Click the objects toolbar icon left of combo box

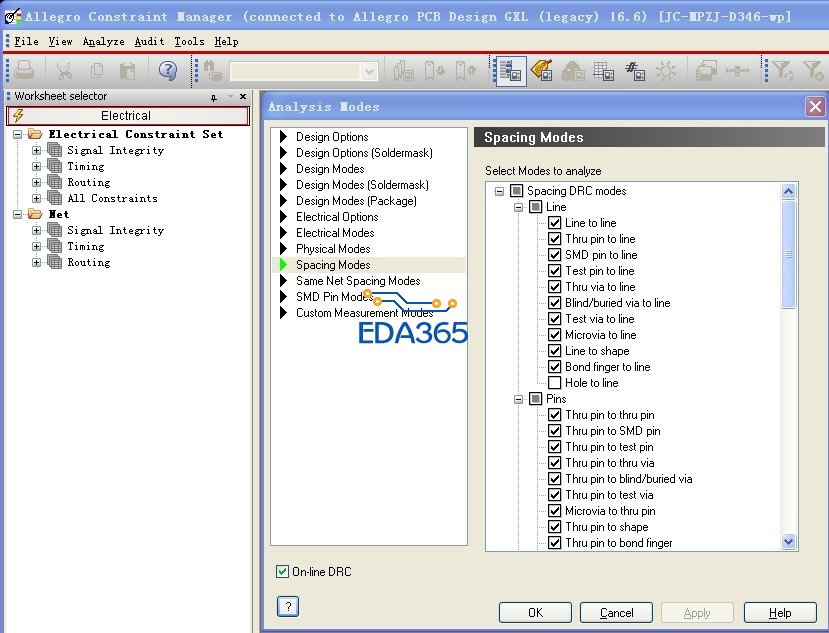(213, 70)
